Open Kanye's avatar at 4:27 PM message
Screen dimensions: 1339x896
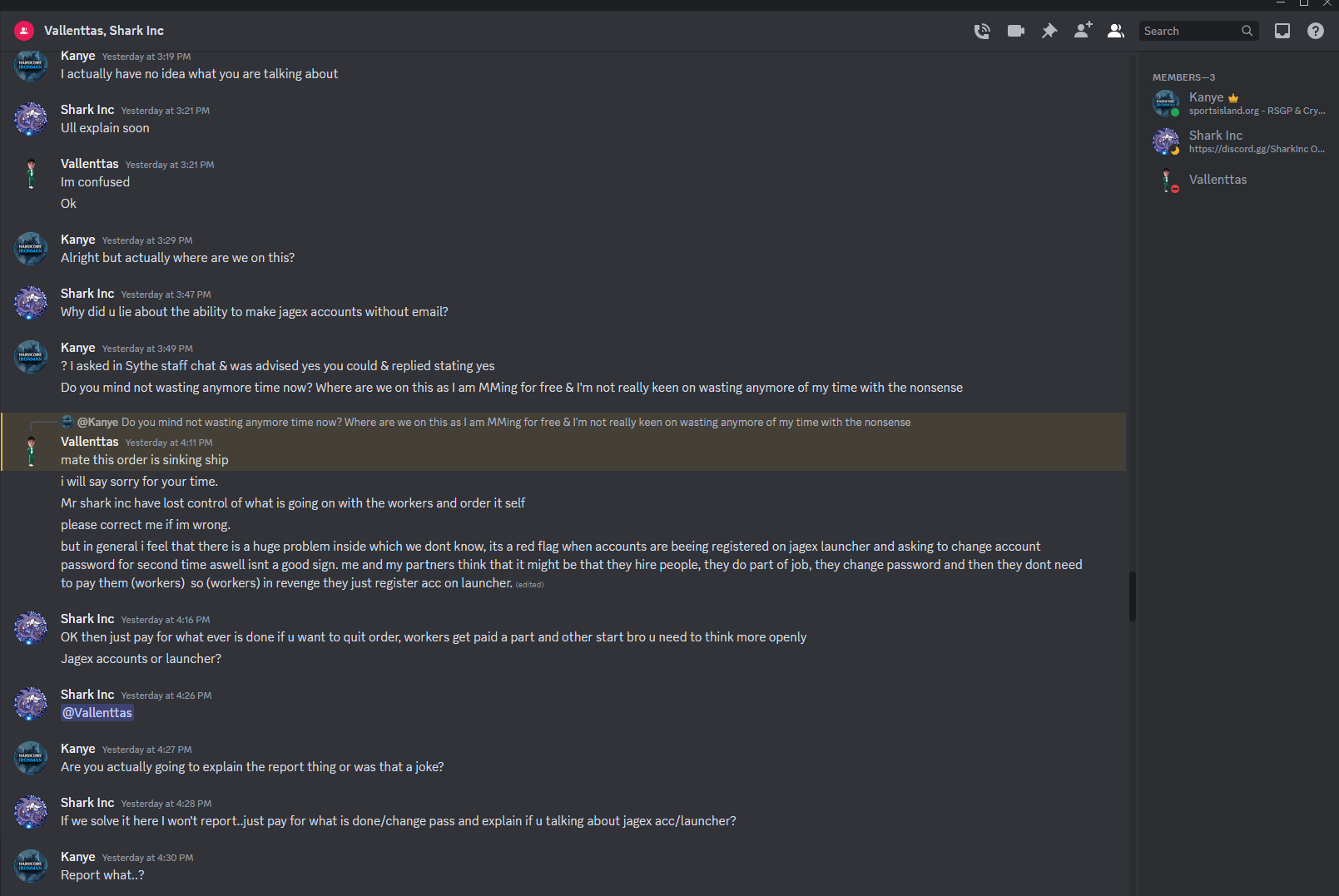click(31, 758)
